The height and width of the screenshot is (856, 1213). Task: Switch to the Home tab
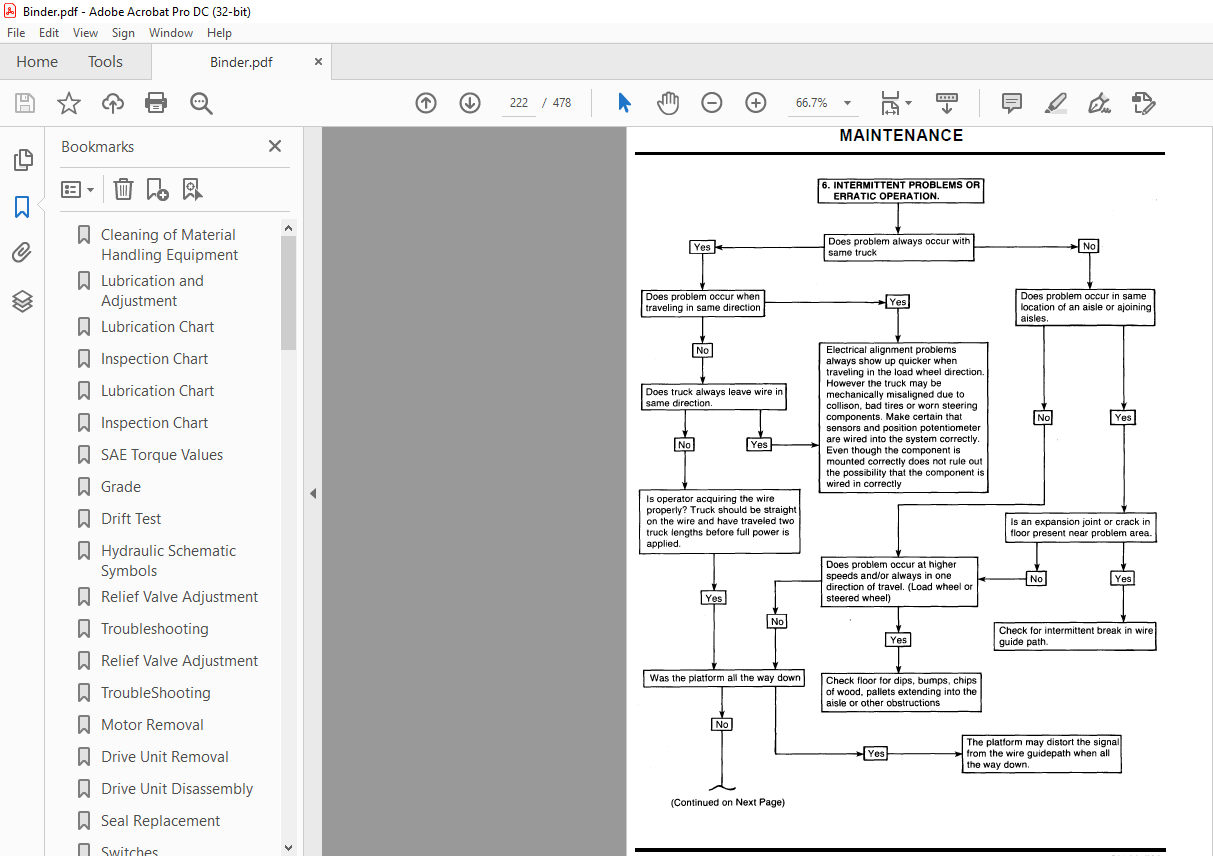(37, 62)
